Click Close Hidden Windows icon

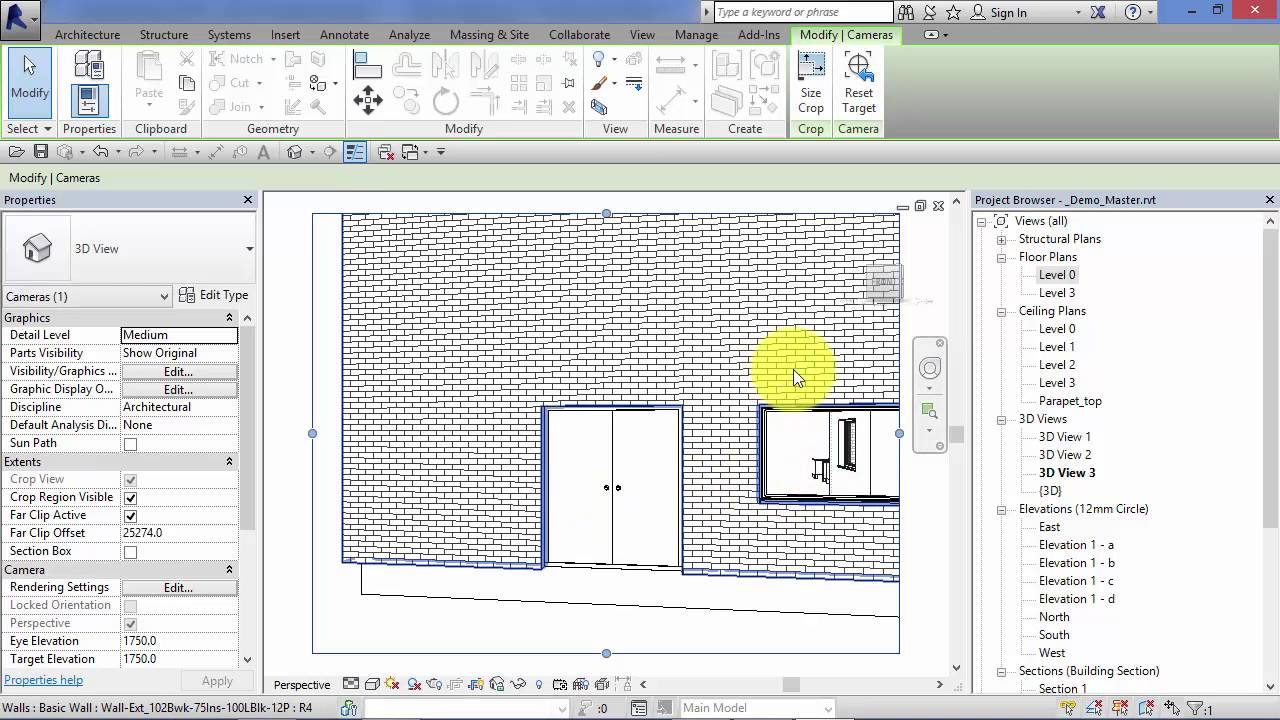pos(386,152)
